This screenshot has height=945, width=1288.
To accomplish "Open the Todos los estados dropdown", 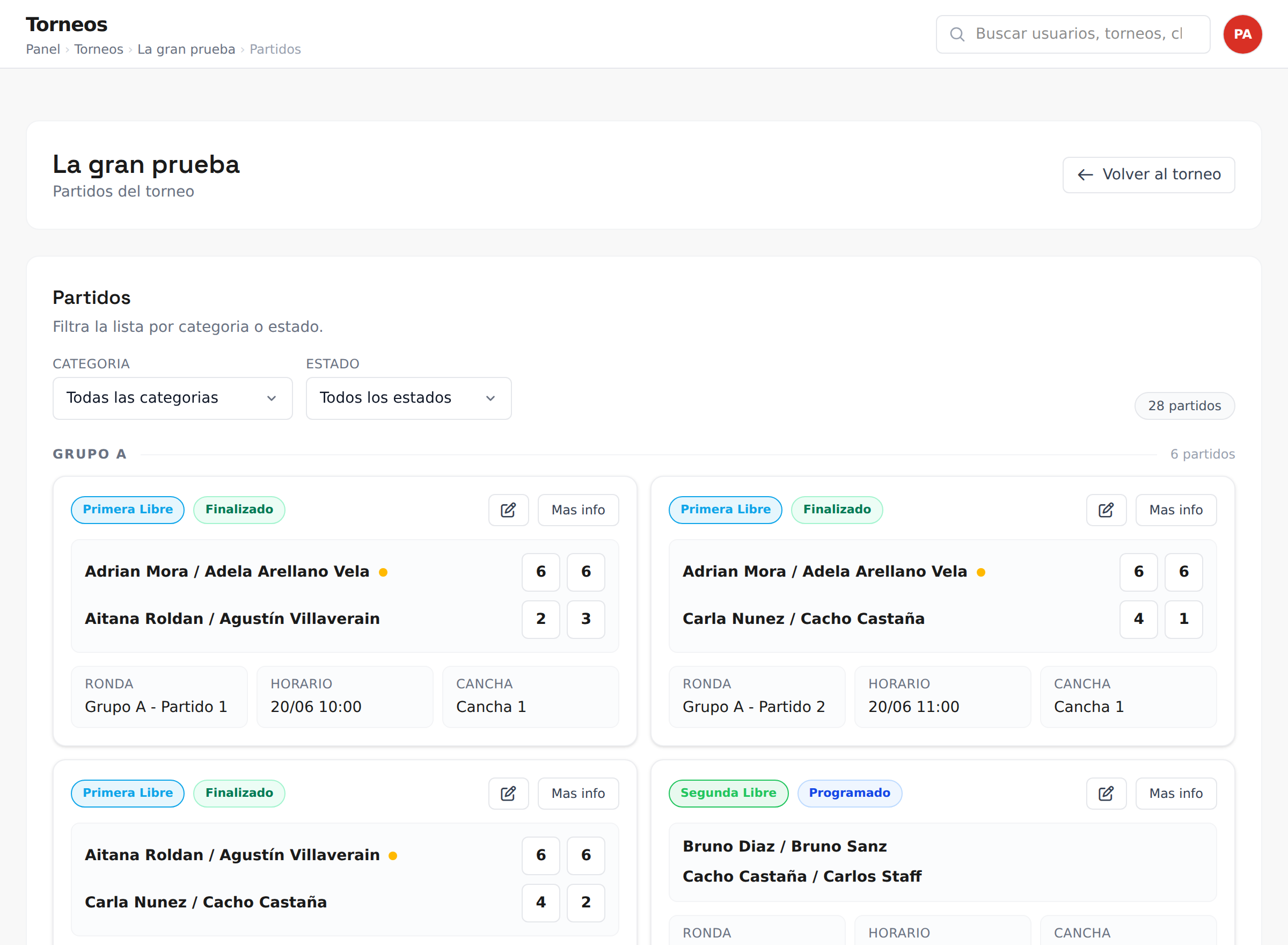I will point(409,398).
